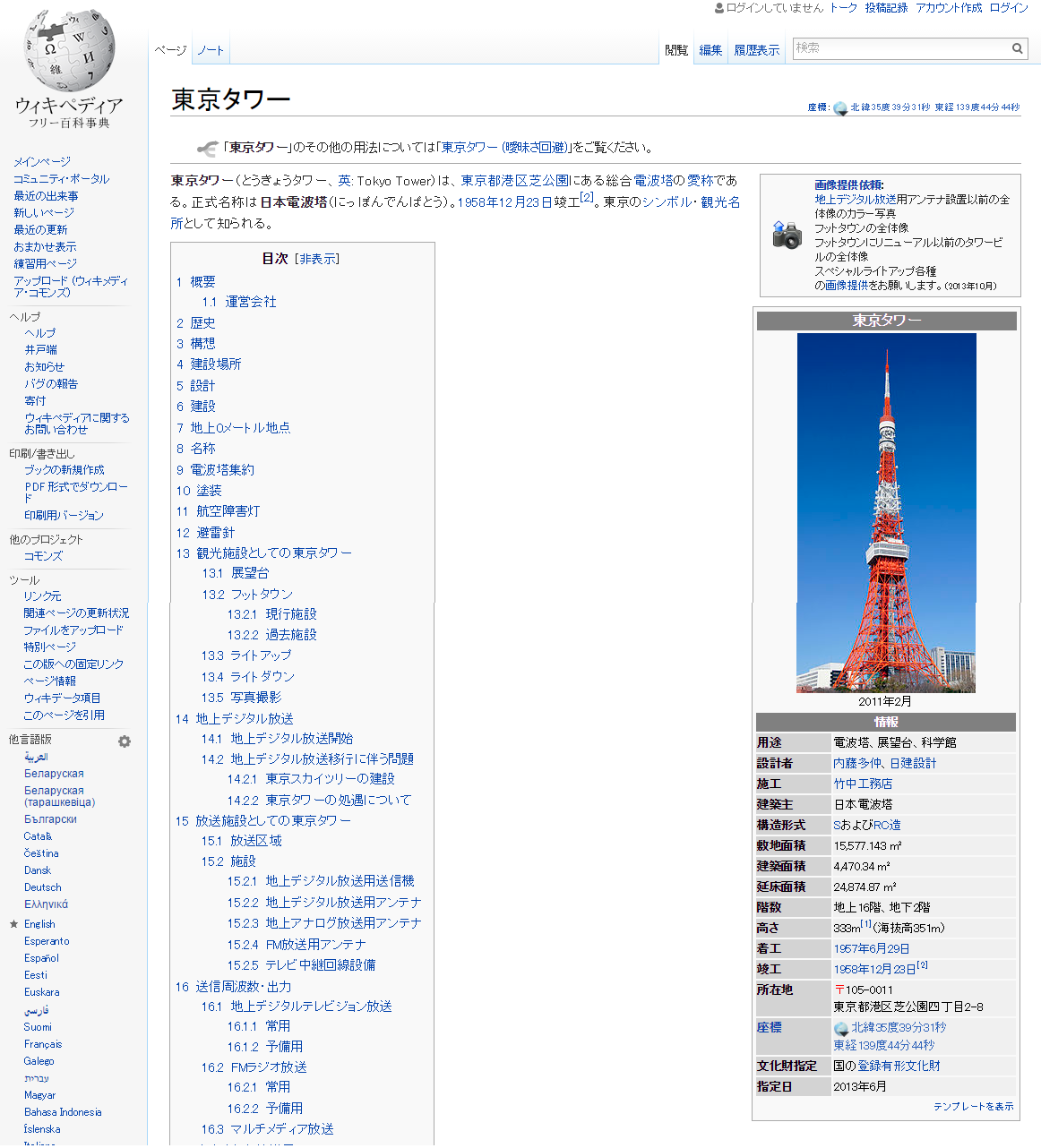Click the user icon beside ログインしていません
The height and width of the screenshot is (1148, 1041).
[719, 8]
